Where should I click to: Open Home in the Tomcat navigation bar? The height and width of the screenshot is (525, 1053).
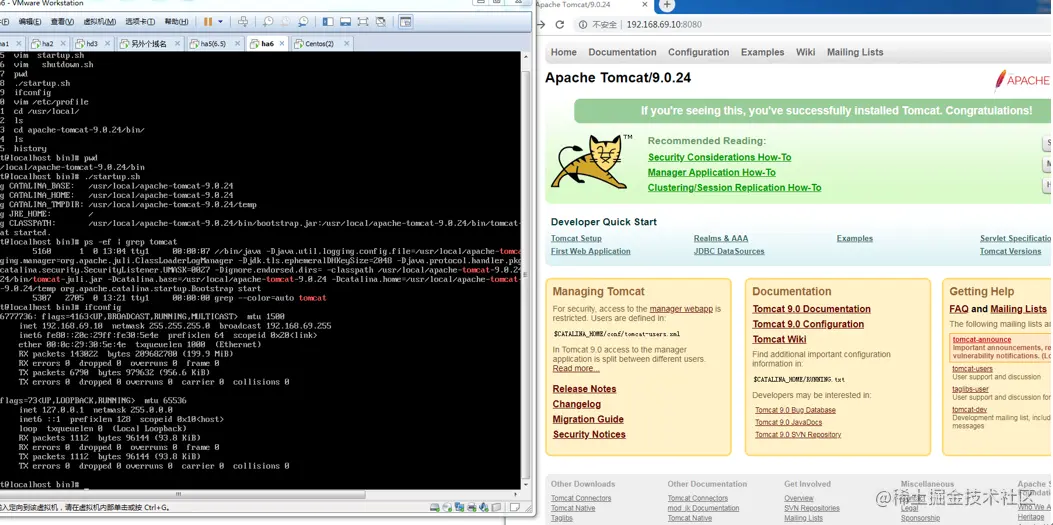(x=563, y=52)
